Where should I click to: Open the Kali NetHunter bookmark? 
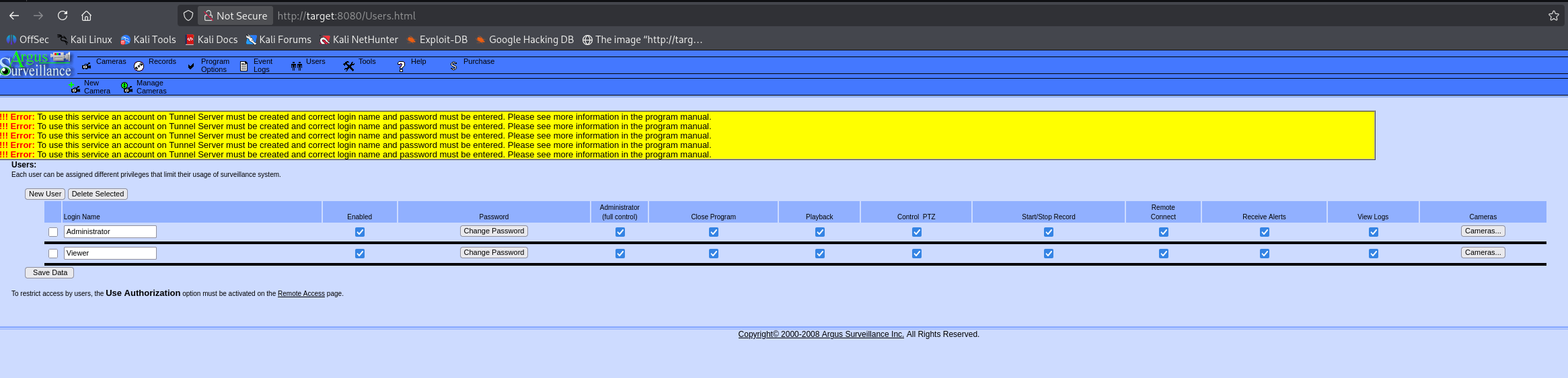pos(359,40)
